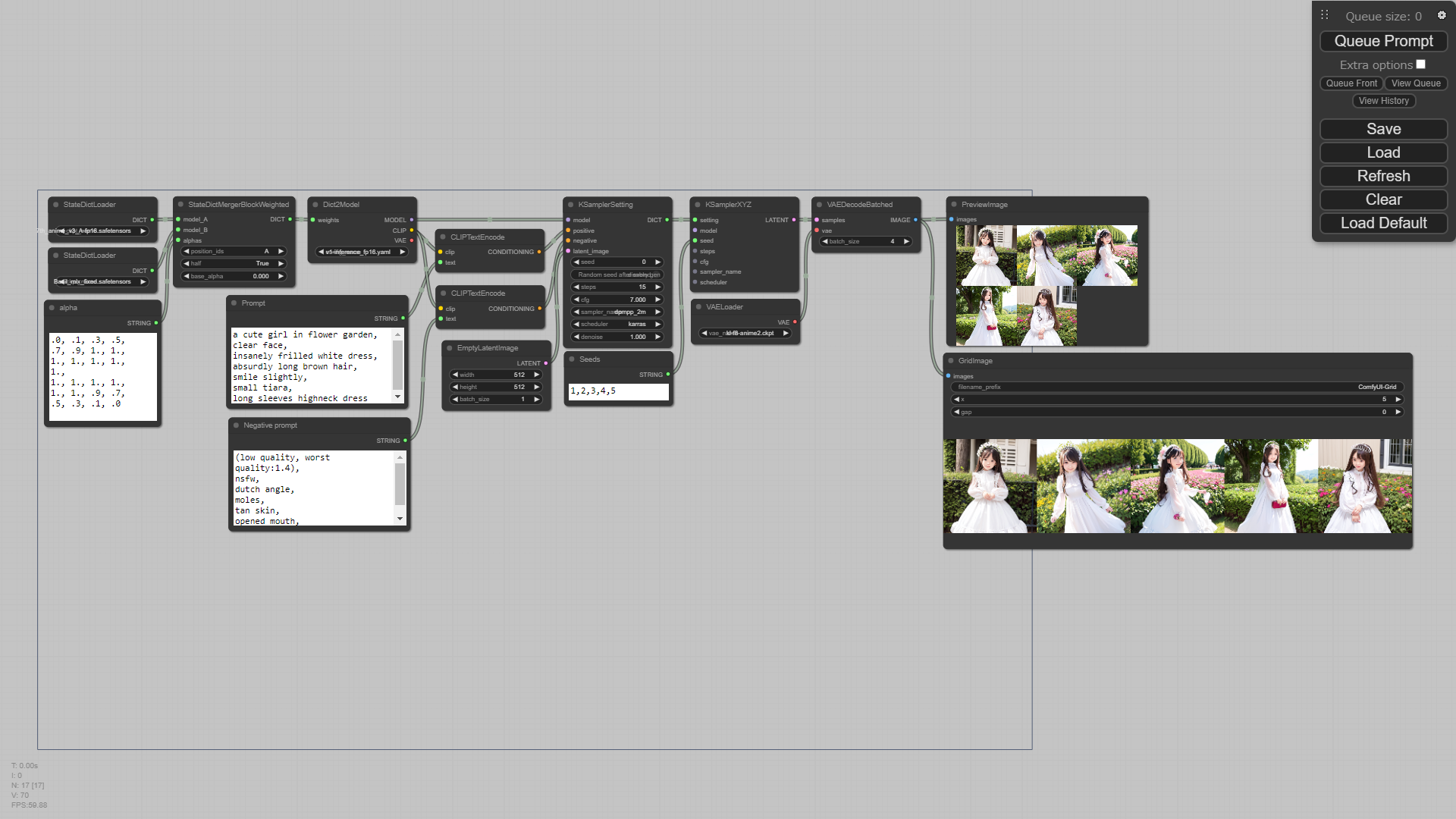1456x819 pixels.
Task: Decrease batch_size in VAEDecodeBatched with left arrow
Action: click(x=825, y=241)
